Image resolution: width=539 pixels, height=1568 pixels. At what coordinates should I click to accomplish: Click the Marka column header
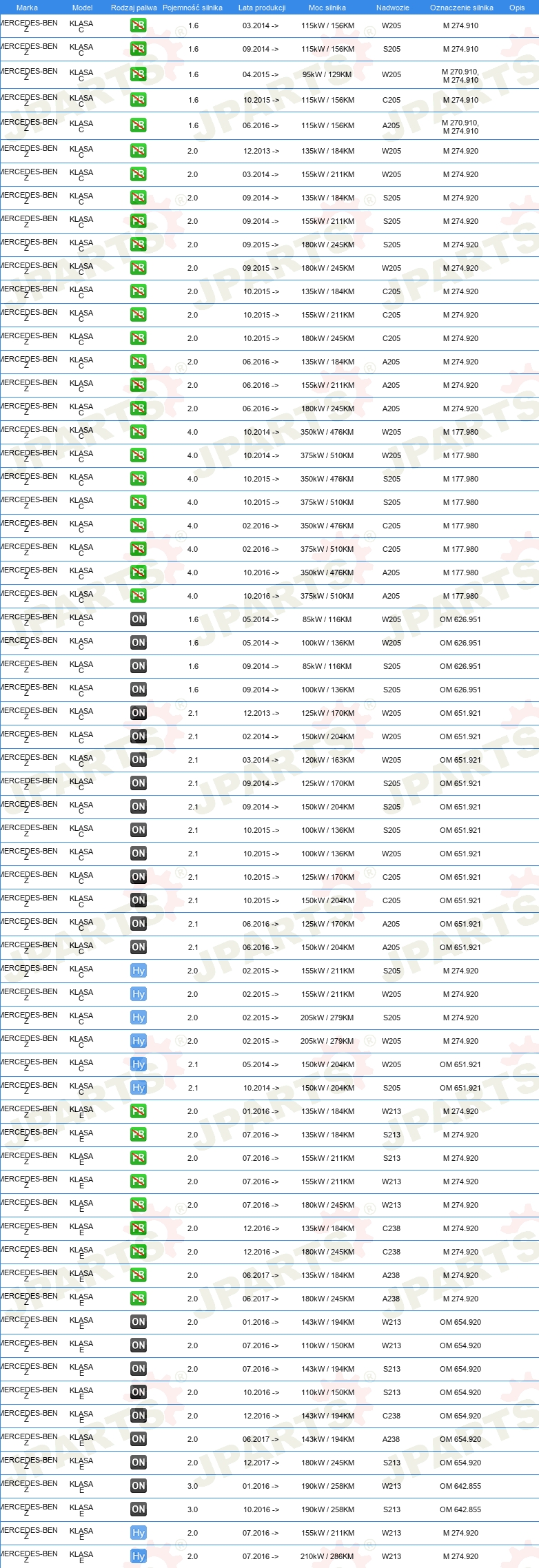point(27,8)
